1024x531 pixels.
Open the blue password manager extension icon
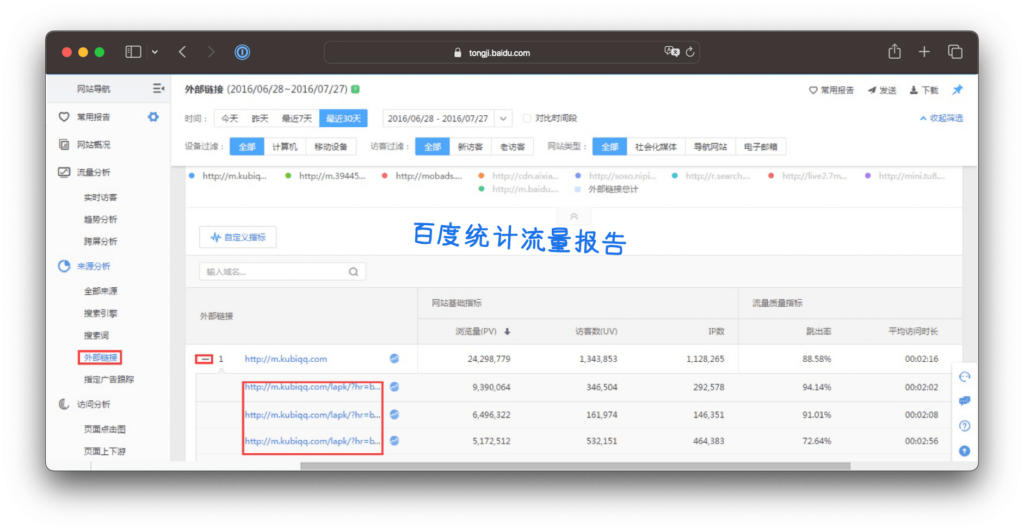242,52
